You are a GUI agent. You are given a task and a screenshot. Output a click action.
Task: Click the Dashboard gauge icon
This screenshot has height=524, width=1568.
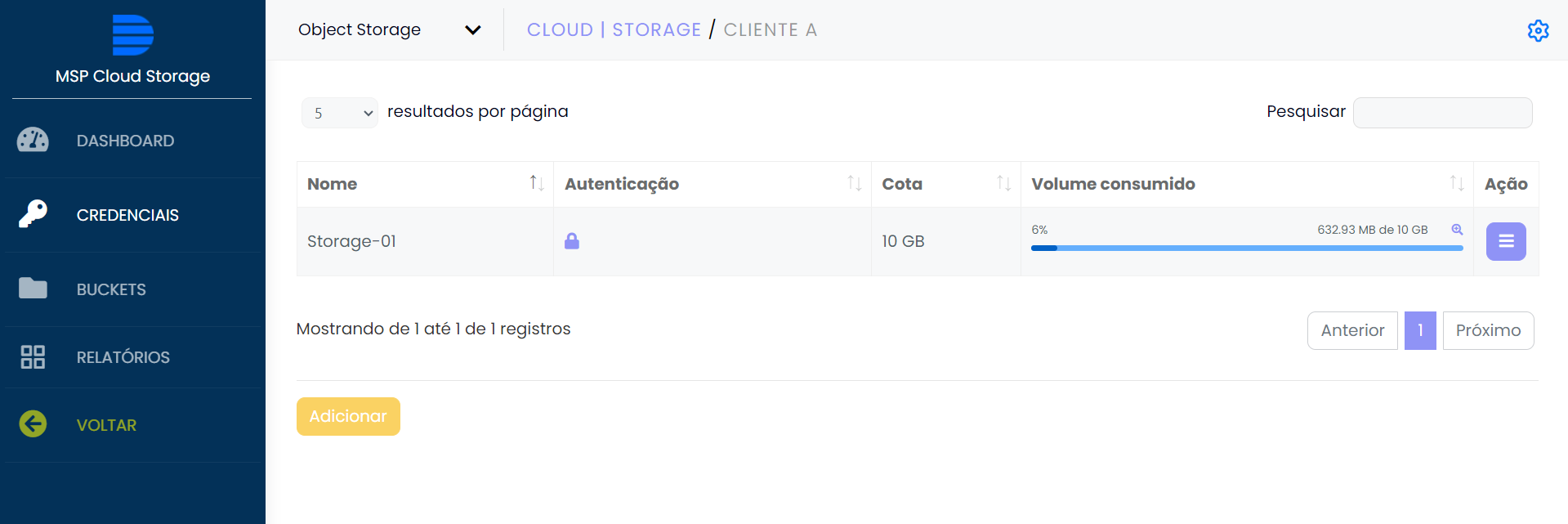33,141
